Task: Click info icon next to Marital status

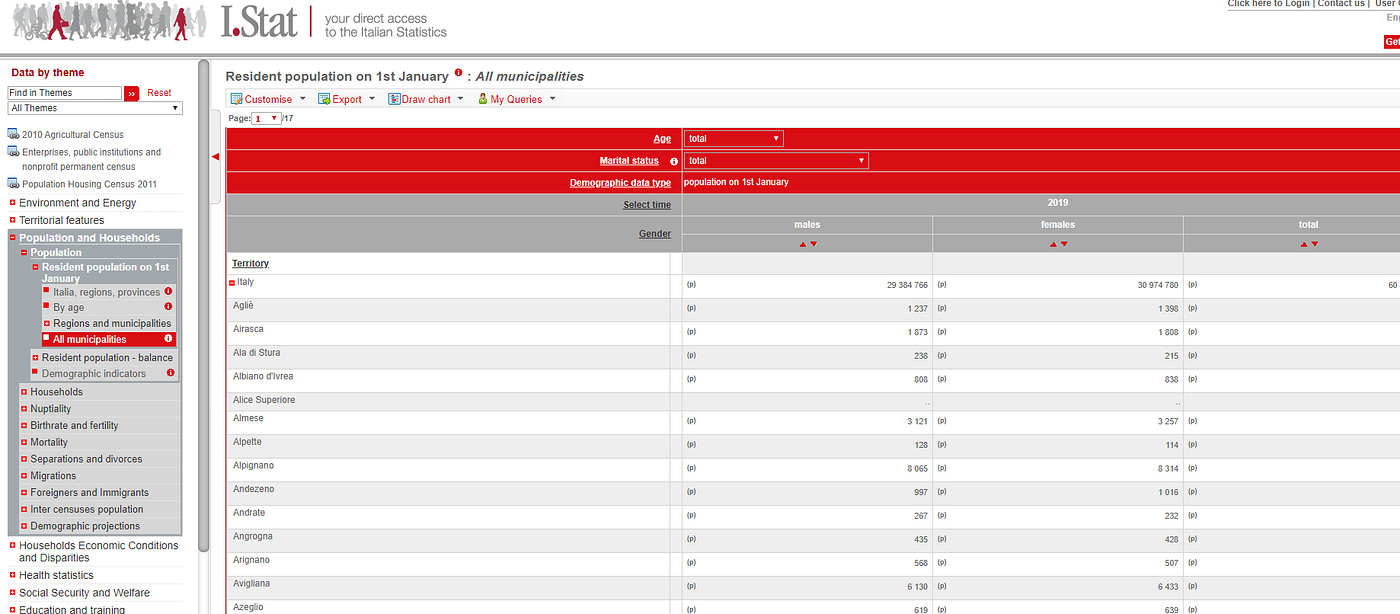Action: point(674,161)
